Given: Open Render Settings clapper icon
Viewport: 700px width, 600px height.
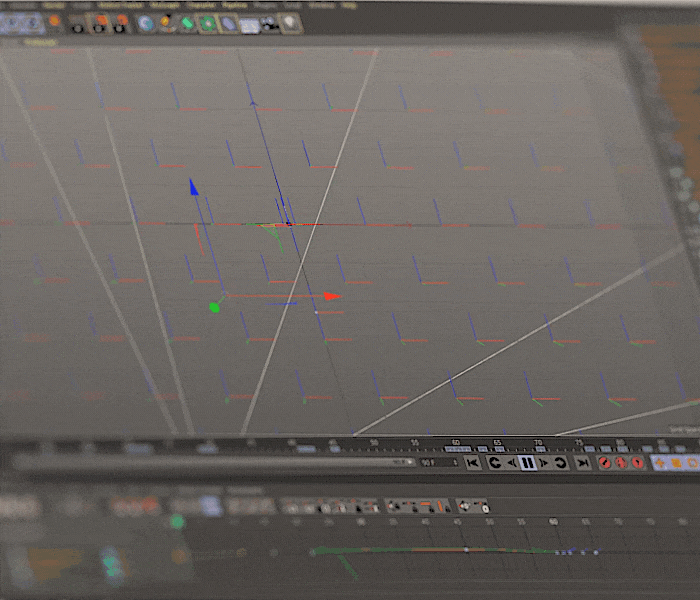Looking at the screenshot, I should (120, 25).
